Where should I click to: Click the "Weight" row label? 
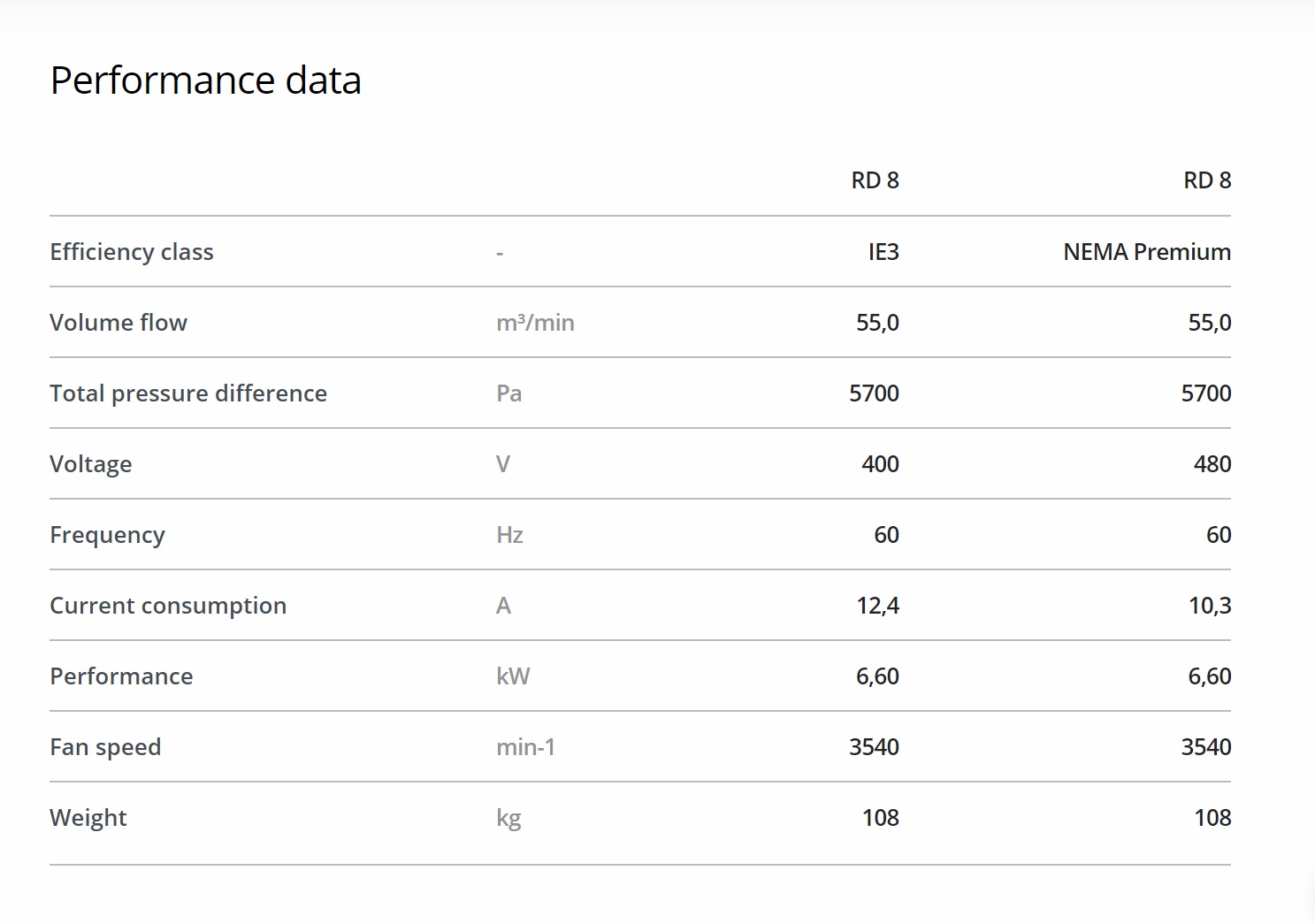click(x=88, y=818)
